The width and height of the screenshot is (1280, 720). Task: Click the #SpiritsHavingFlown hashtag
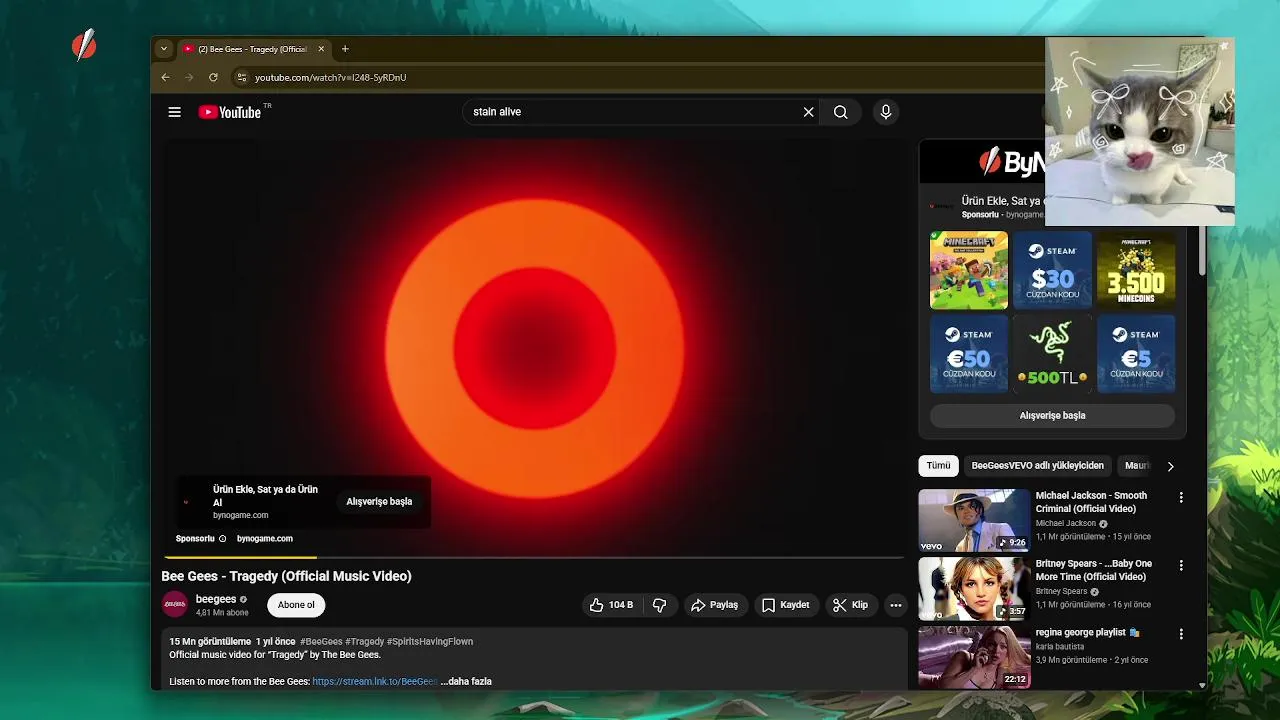pyautogui.click(x=430, y=642)
